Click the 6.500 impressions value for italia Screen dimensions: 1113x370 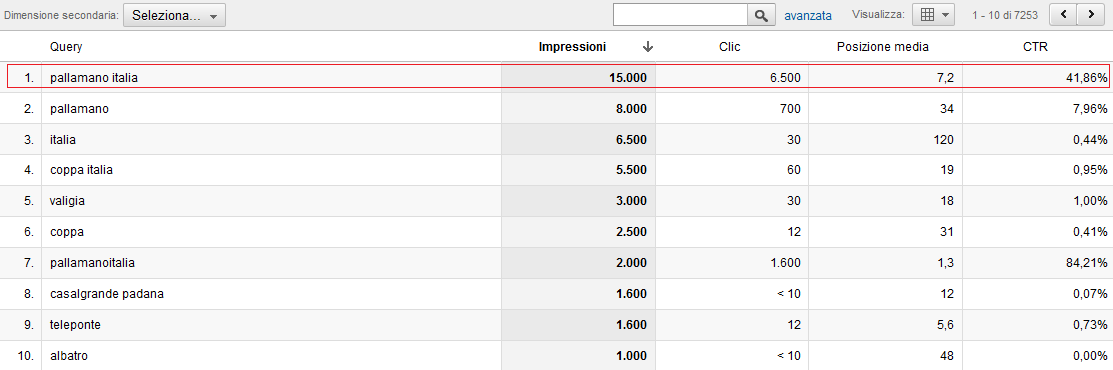[x=631, y=140]
